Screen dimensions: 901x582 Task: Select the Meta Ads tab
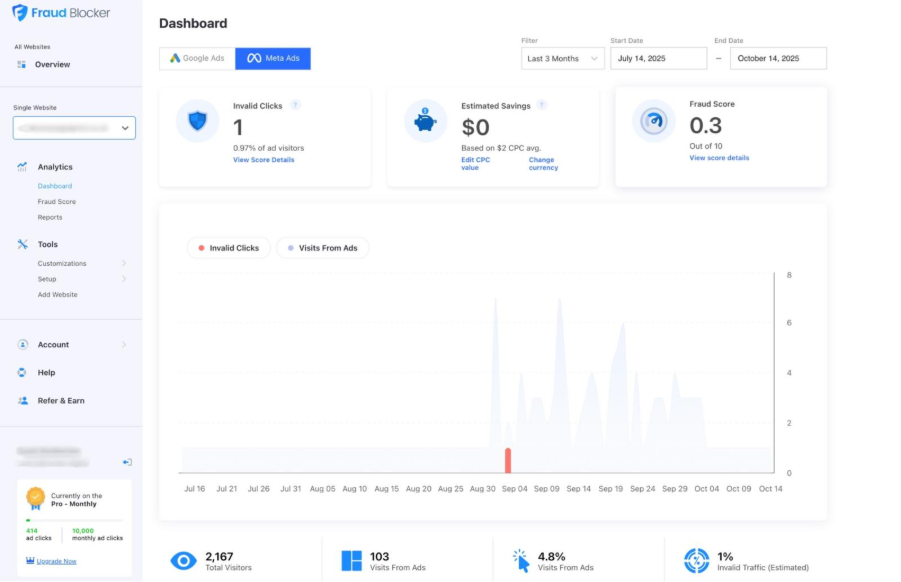tap(272, 58)
